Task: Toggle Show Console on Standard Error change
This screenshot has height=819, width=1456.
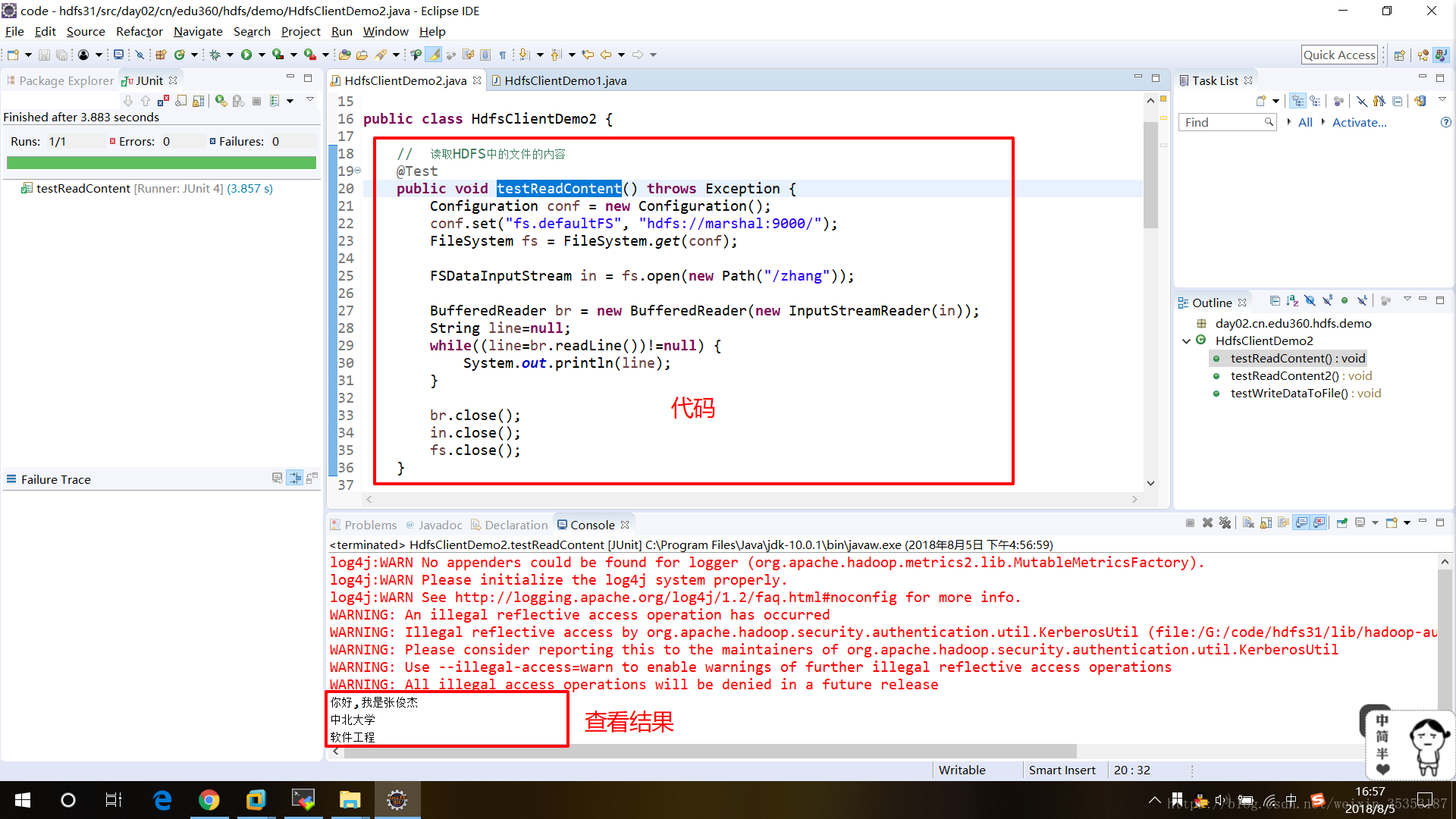Action: coord(1319,522)
